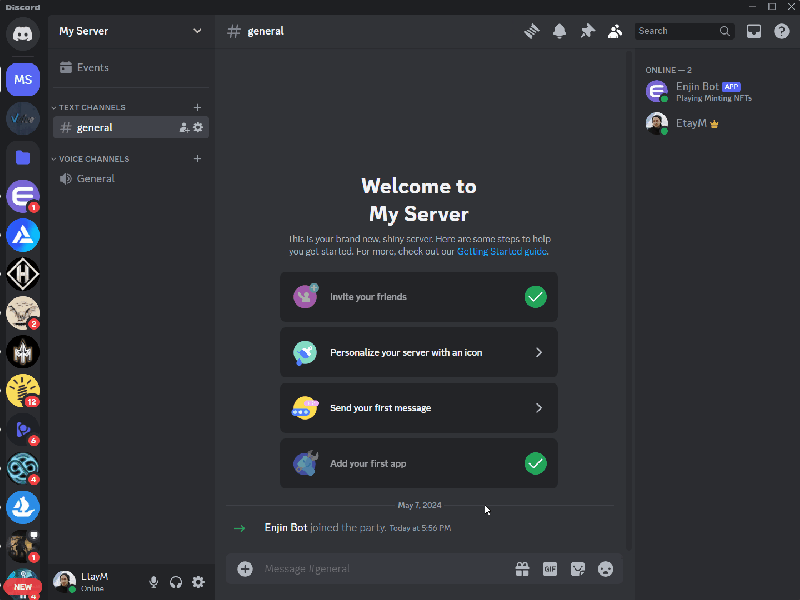This screenshot has width=800, height=600.
Task: Open the pinned messages list
Action: 588,31
